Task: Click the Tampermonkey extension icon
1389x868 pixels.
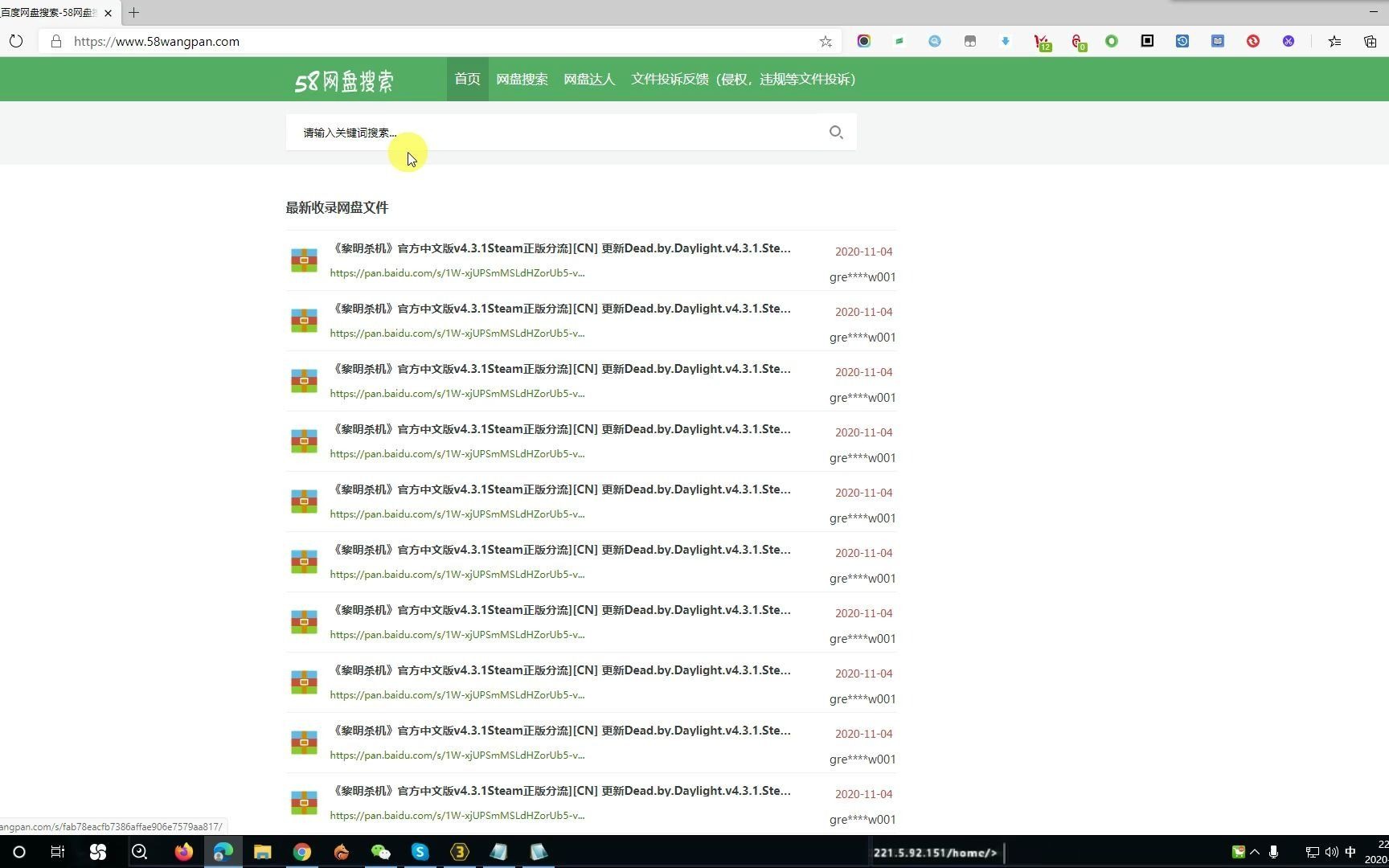Action: 970,41
